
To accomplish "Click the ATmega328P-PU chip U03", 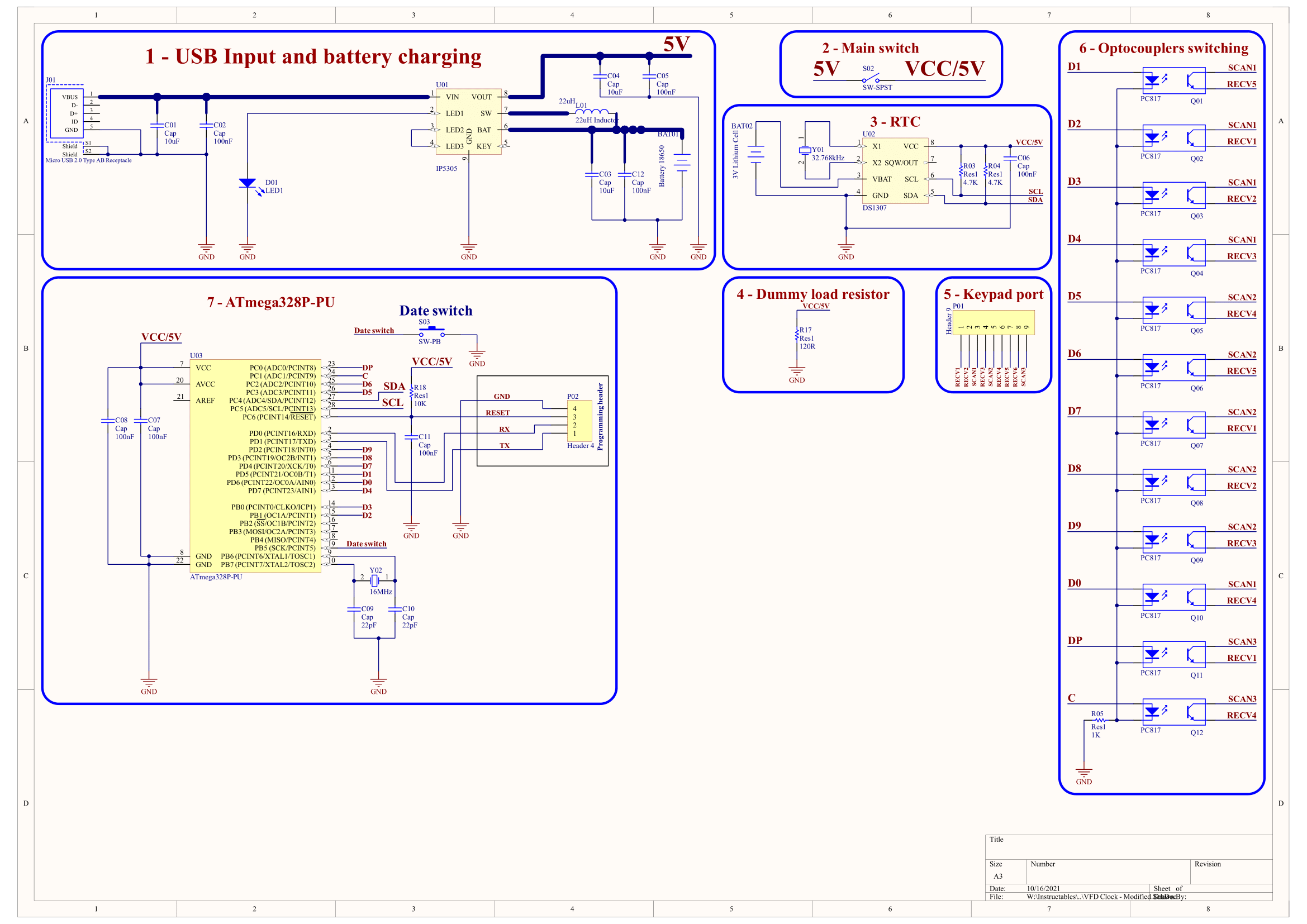I will 255,466.
